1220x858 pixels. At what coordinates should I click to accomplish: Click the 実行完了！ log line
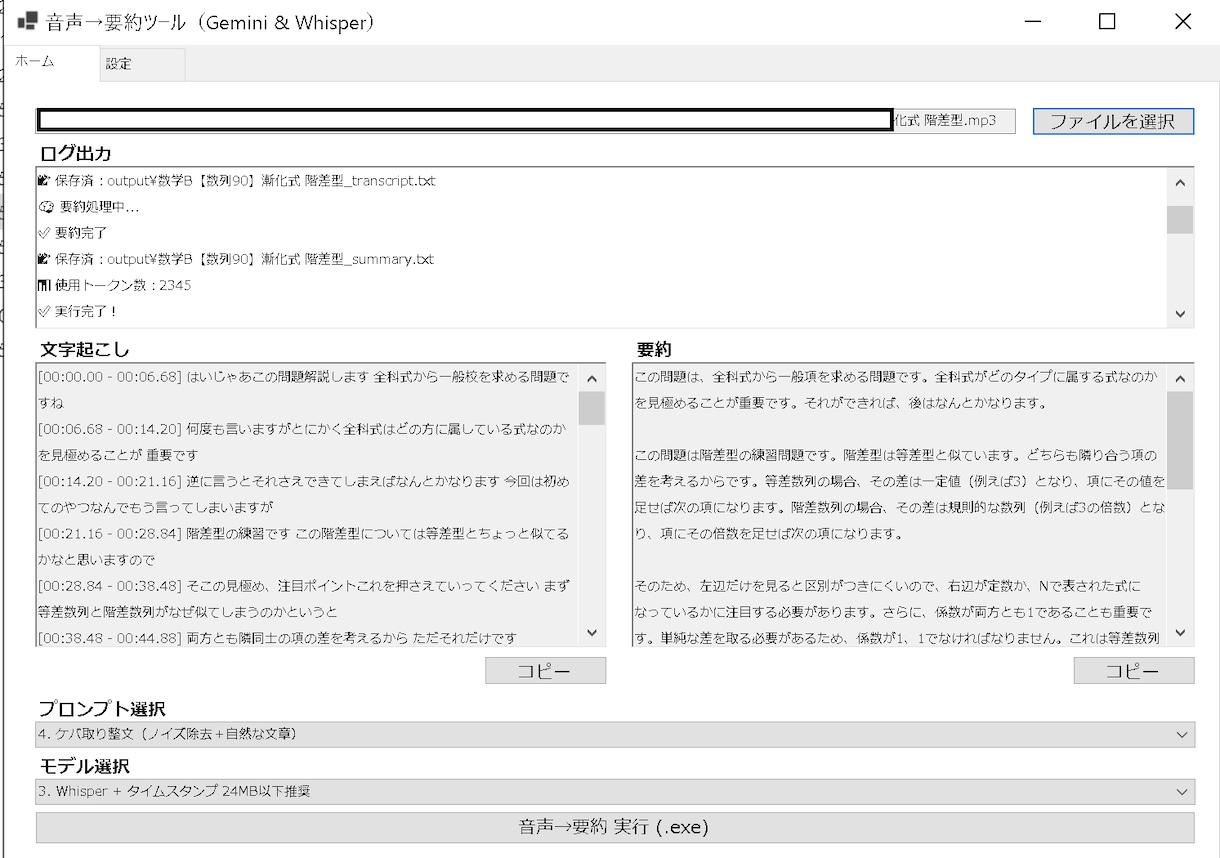pyautogui.click(x=77, y=311)
